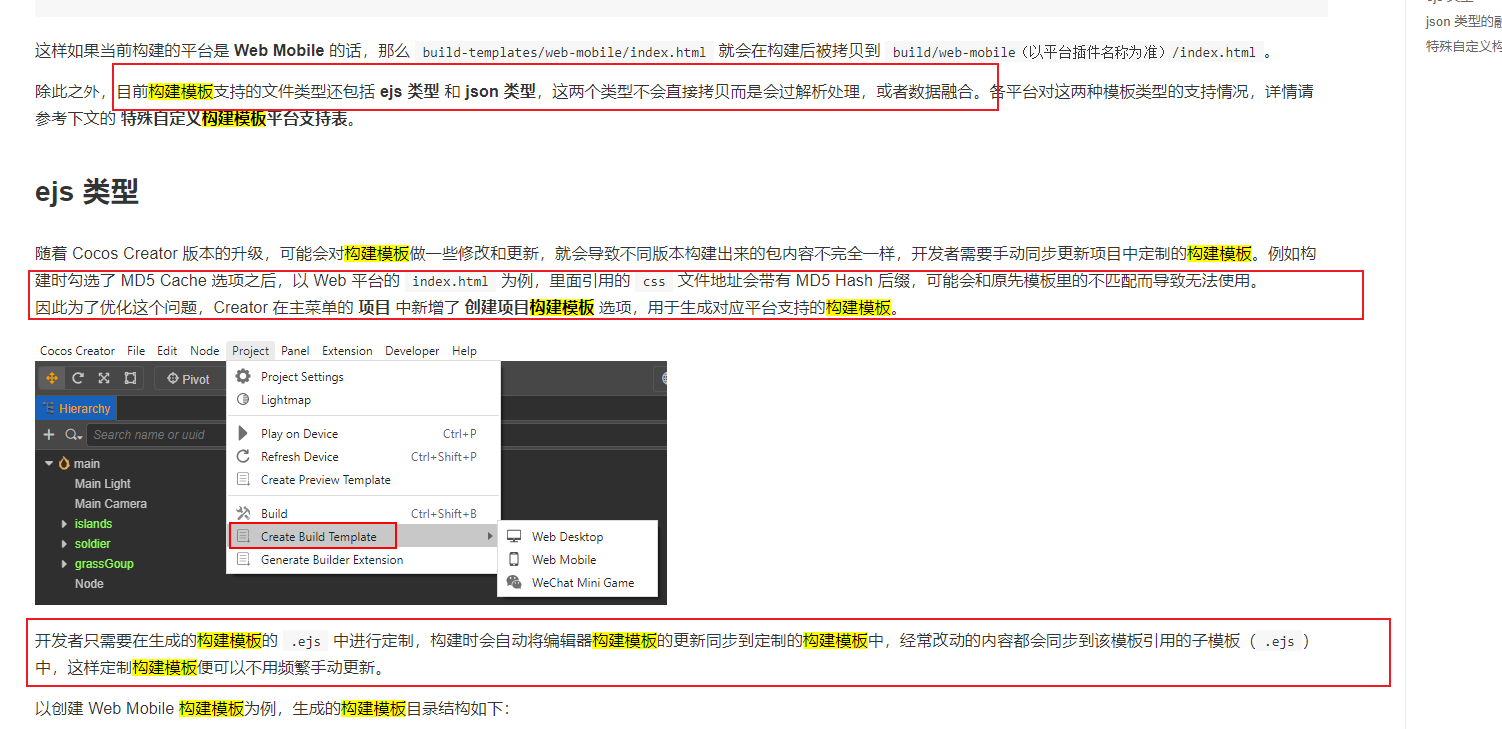1502x729 pixels.
Task: Open the Cocos Creator menu
Action: coord(77,351)
